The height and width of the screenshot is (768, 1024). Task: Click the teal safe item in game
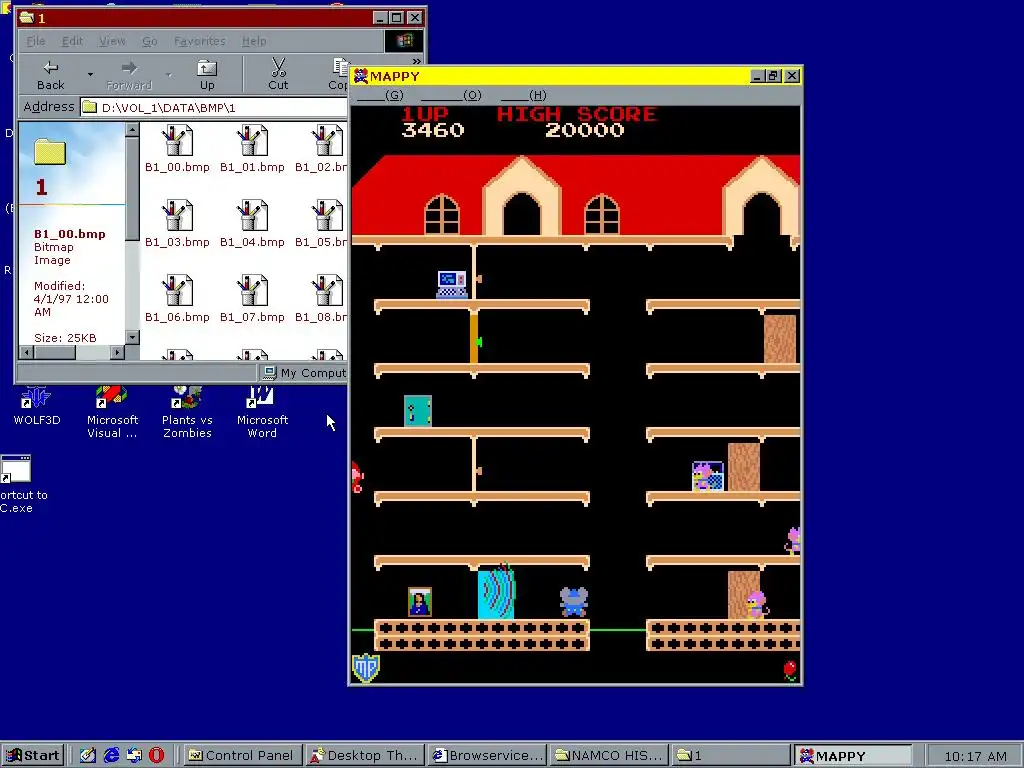tap(418, 411)
